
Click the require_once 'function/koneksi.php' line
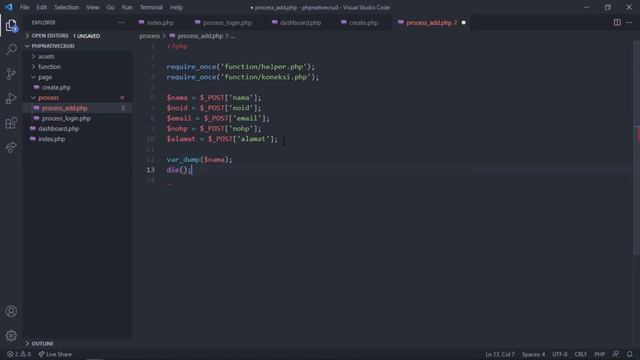(x=243, y=77)
